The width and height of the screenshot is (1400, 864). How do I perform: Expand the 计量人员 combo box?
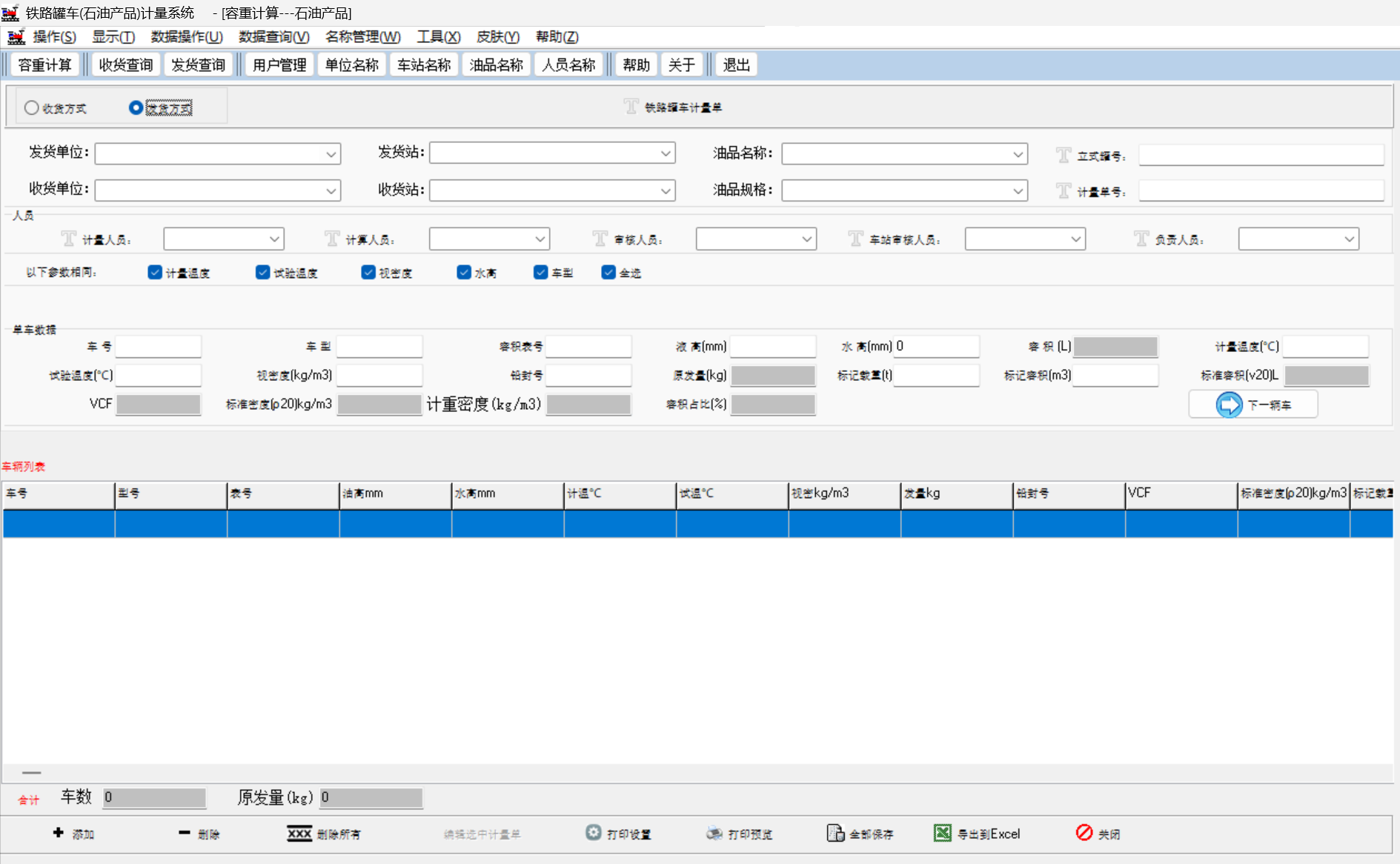click(x=274, y=239)
